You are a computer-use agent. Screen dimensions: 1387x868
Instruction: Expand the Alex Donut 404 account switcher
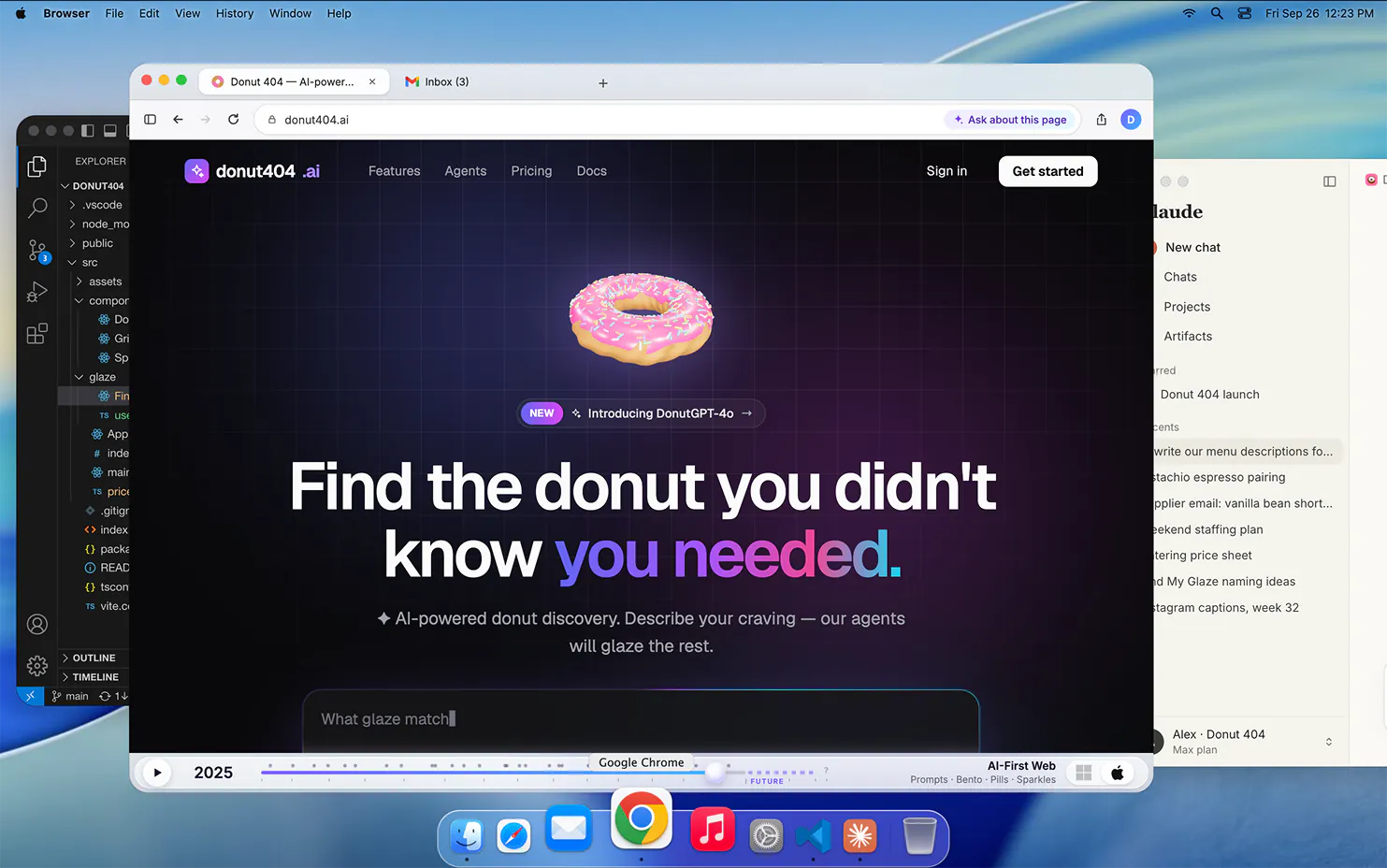[x=1329, y=742]
